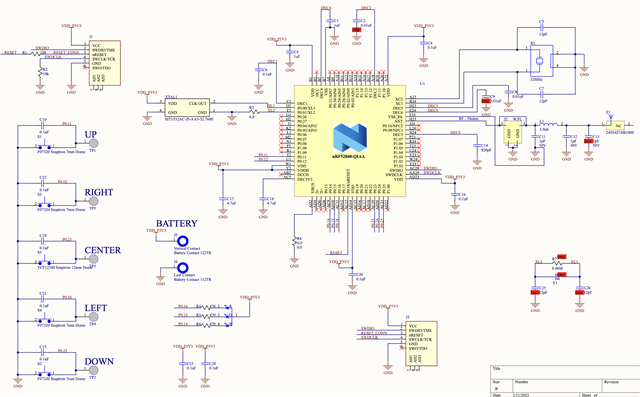
Task: Select the 32MHz crystal X1 symbol
Action: tap(540, 61)
